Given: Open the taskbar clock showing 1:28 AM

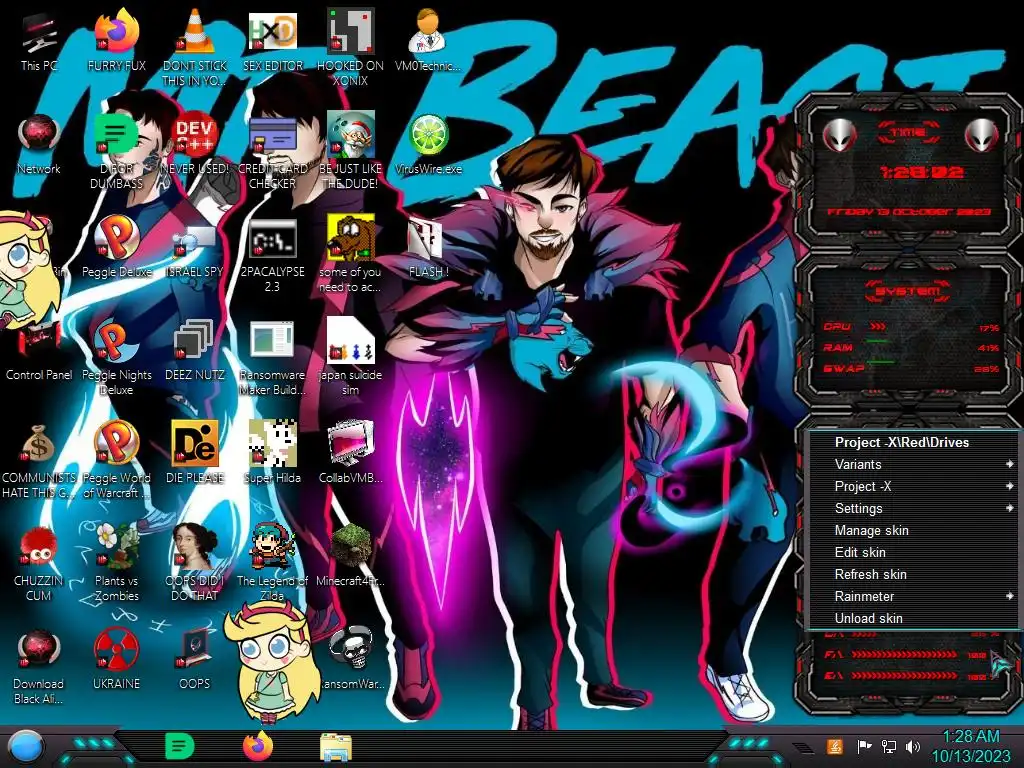Looking at the screenshot, I should tap(970, 746).
